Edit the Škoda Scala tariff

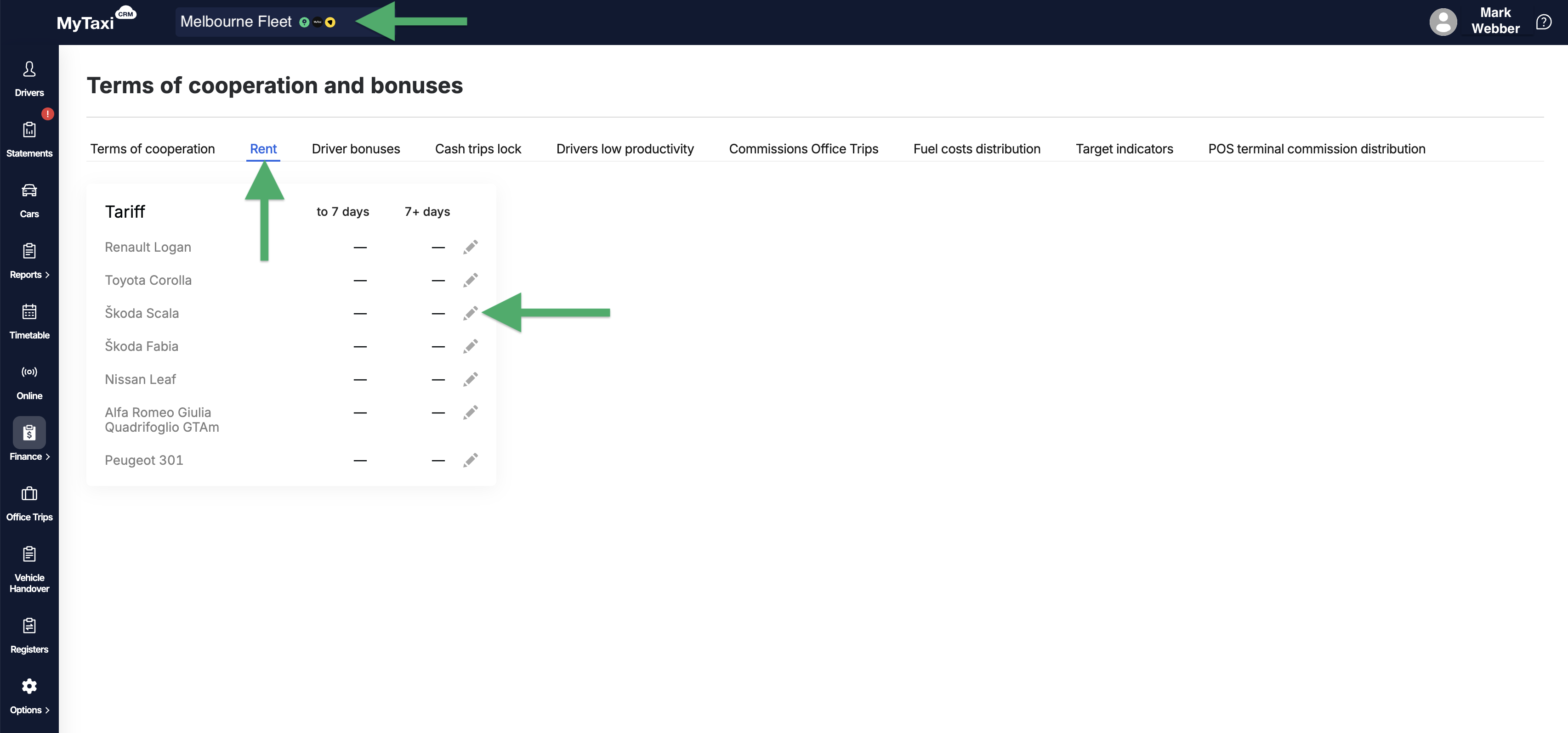pyautogui.click(x=471, y=313)
